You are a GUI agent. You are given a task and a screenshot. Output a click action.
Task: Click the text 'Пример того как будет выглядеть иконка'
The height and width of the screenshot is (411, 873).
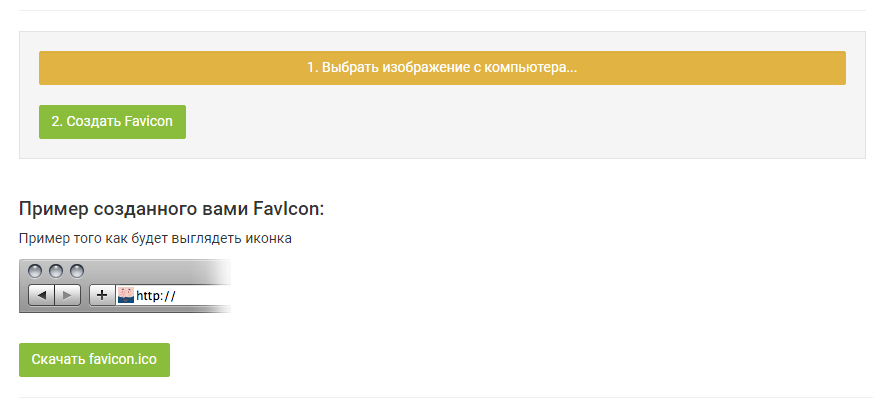155,238
